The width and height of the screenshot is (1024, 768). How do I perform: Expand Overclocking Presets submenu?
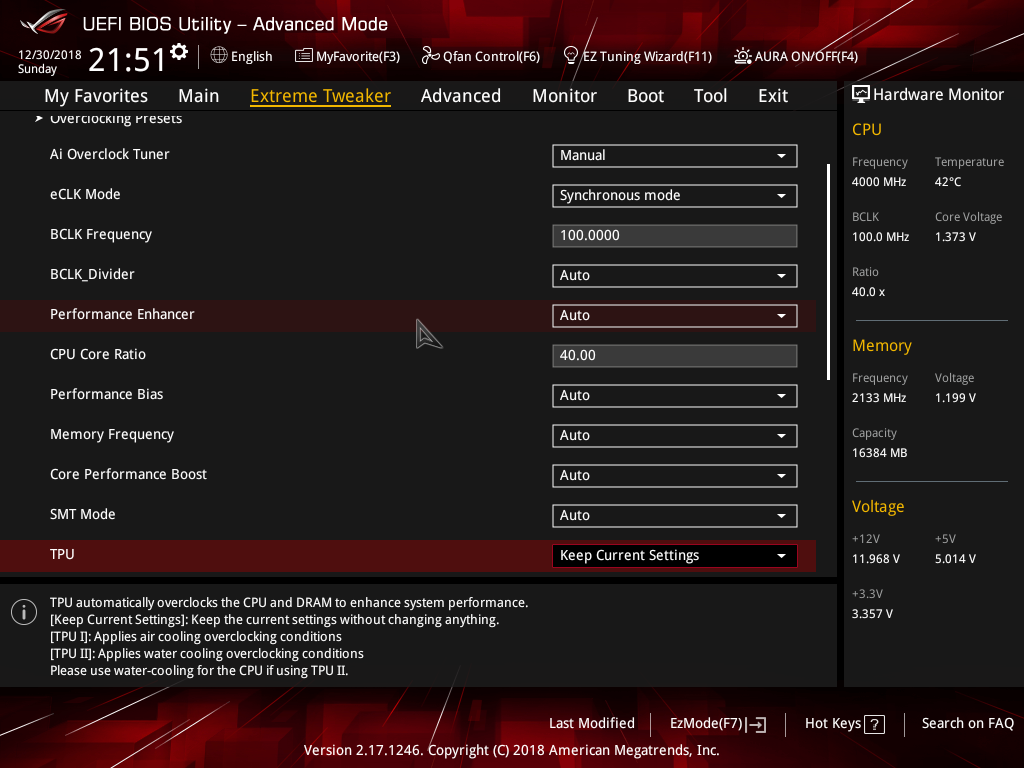tap(116, 119)
